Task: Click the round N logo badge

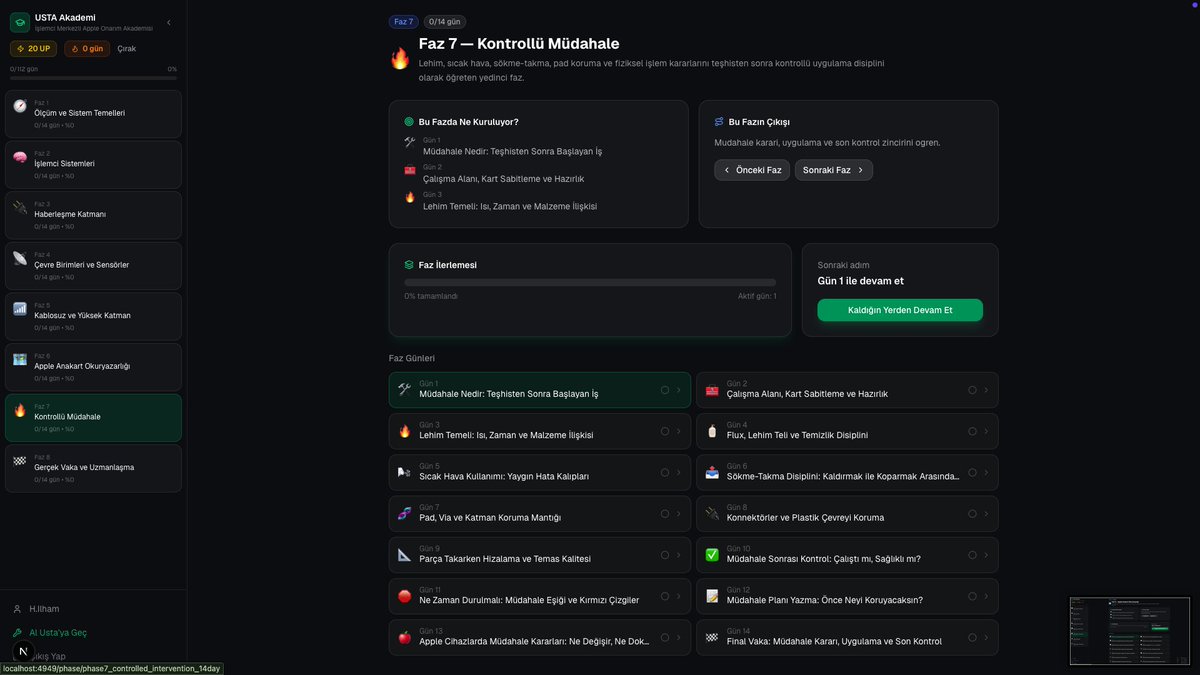Action: [x=23, y=651]
